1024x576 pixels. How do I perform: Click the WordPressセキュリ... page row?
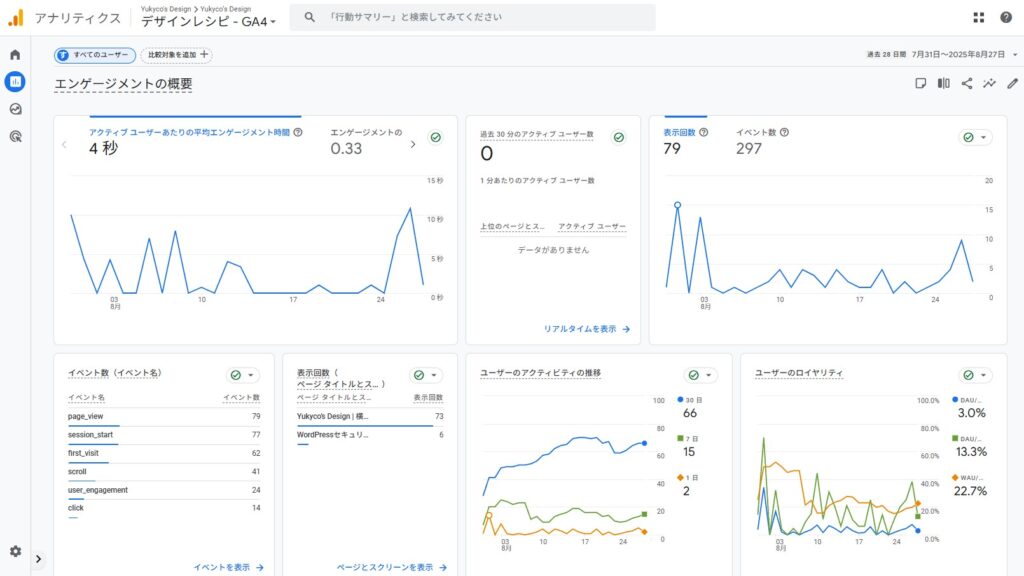click(370, 435)
